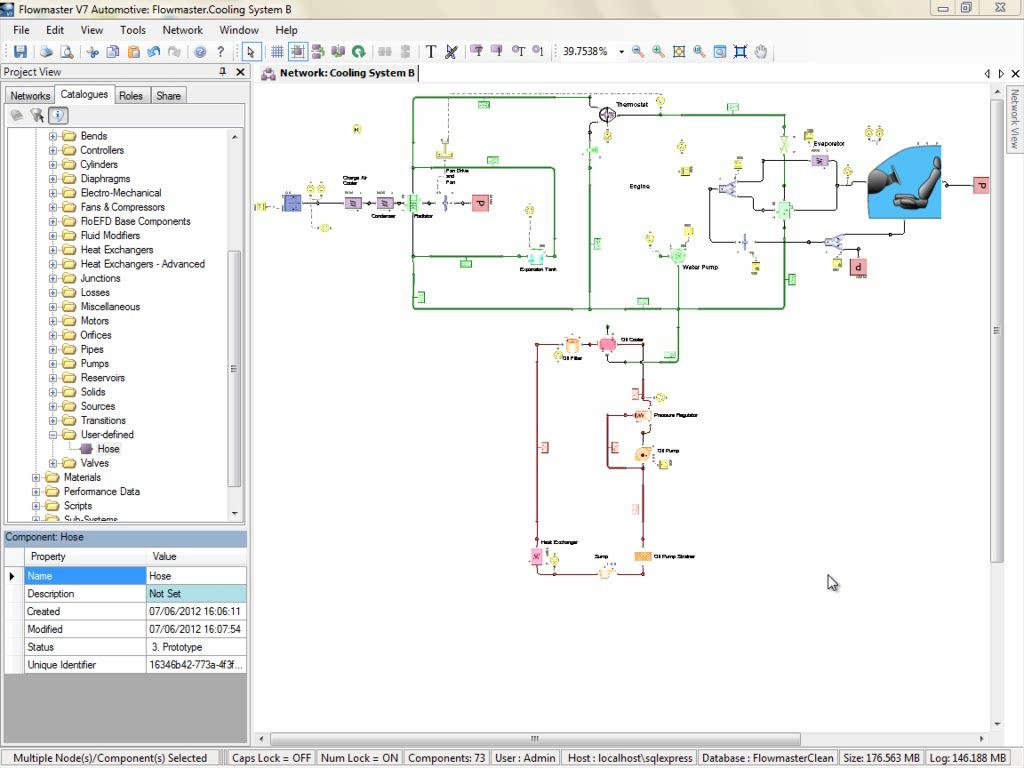Image resolution: width=1024 pixels, height=768 pixels.
Task: Switch to the Networks tab
Action: [29, 95]
